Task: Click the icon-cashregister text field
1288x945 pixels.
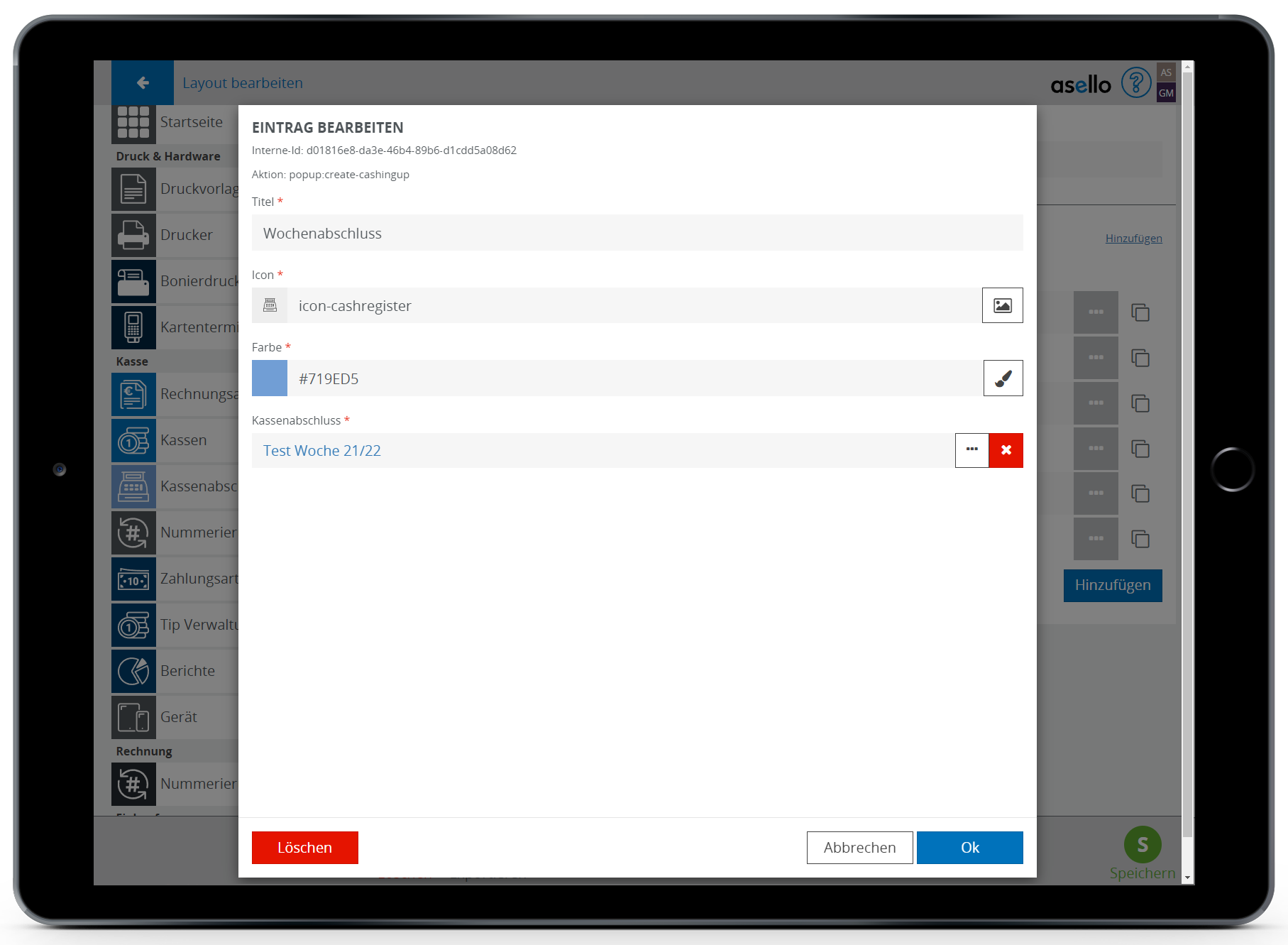Action: (634, 305)
